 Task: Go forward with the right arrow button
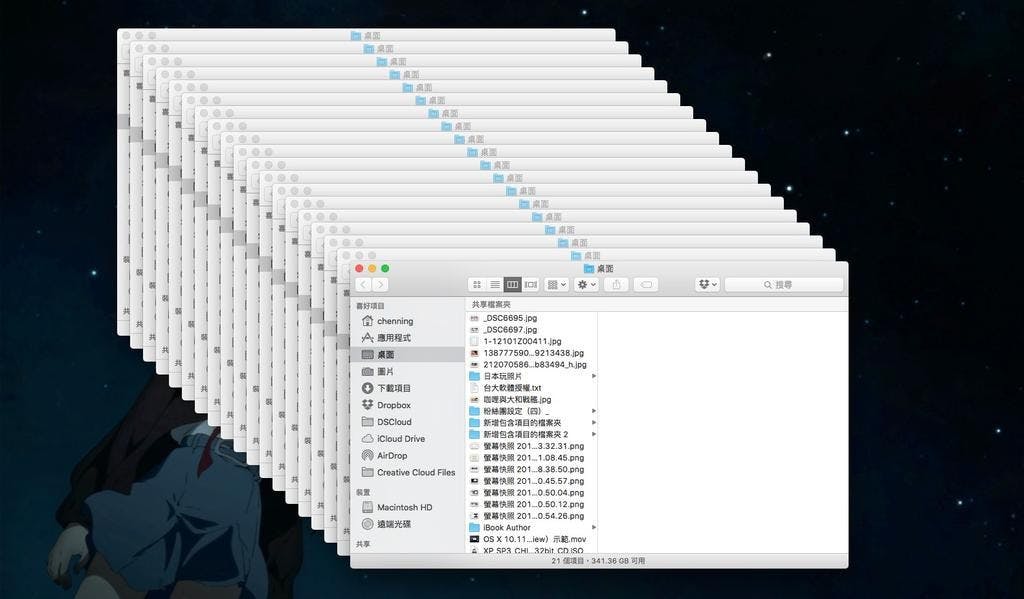click(380, 285)
